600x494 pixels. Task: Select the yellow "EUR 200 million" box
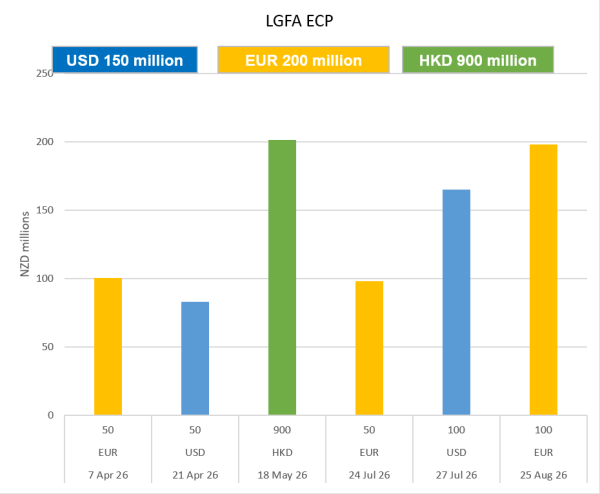pyautogui.click(x=302, y=60)
